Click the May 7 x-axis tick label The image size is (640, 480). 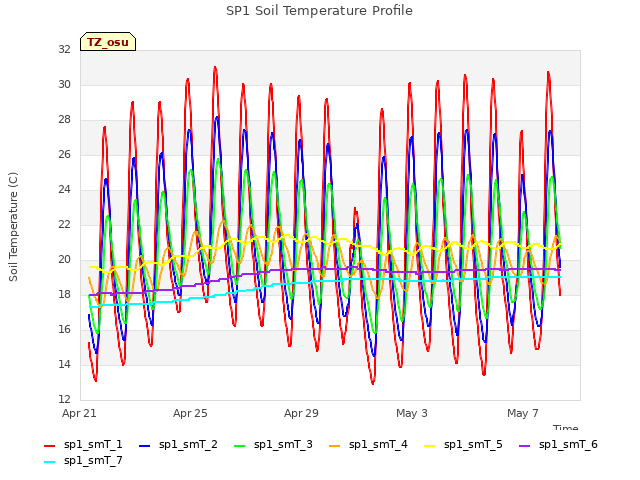click(x=523, y=413)
